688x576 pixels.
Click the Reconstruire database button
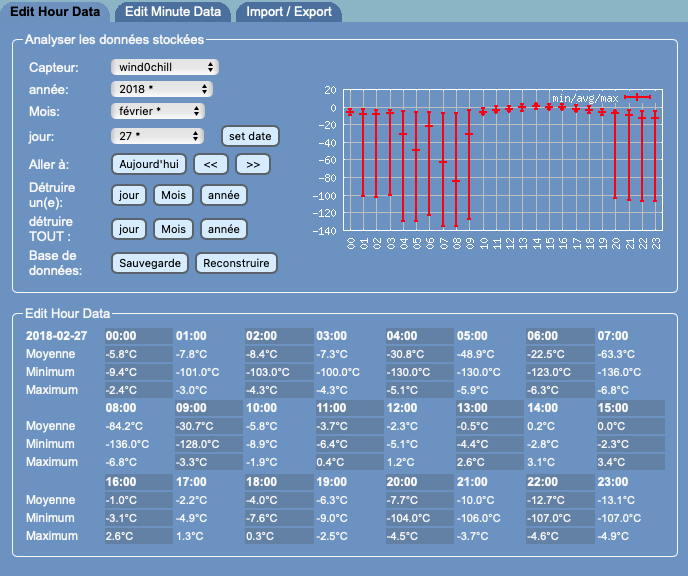coord(236,263)
